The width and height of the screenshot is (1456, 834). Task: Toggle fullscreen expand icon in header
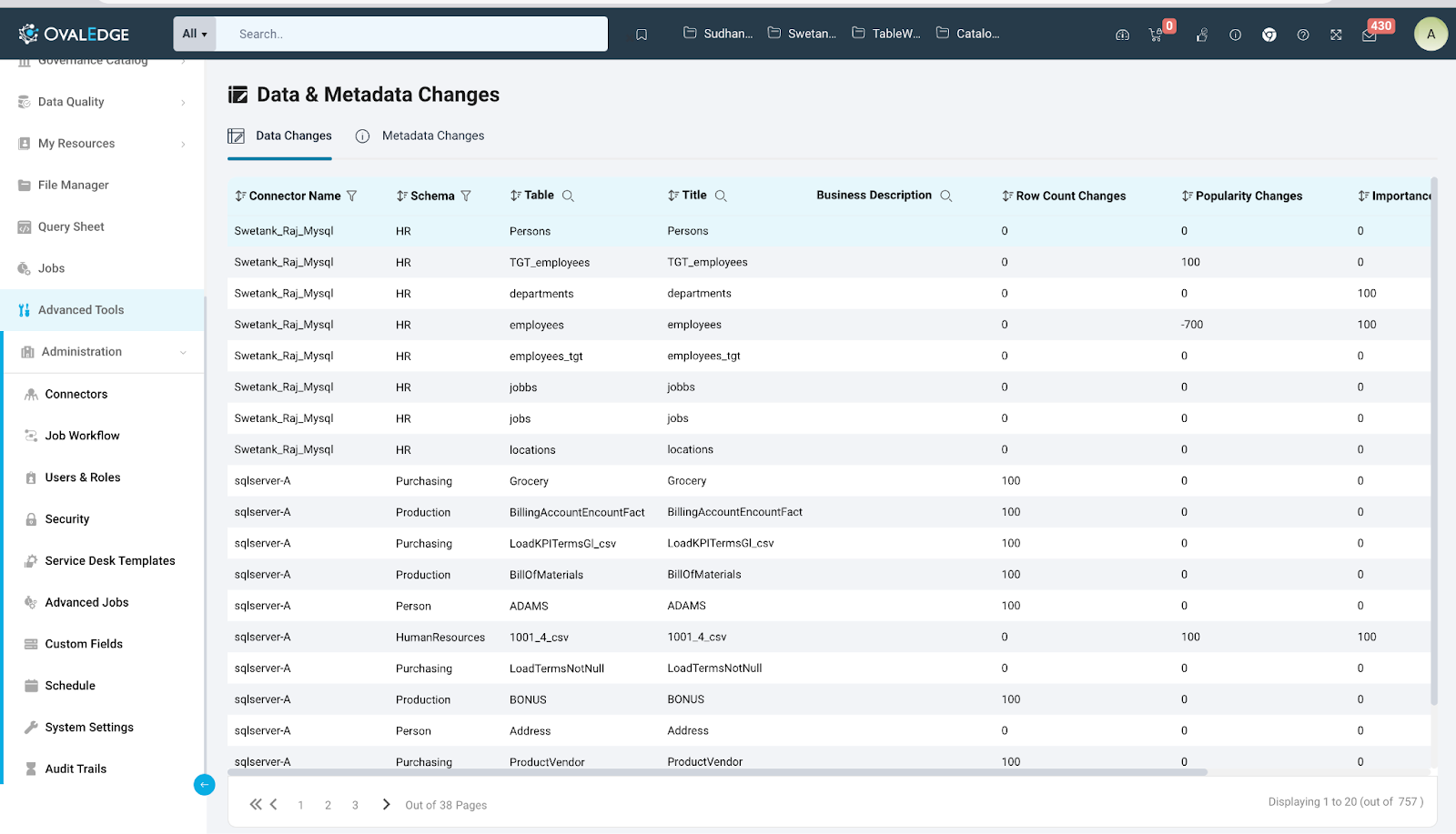1336,35
